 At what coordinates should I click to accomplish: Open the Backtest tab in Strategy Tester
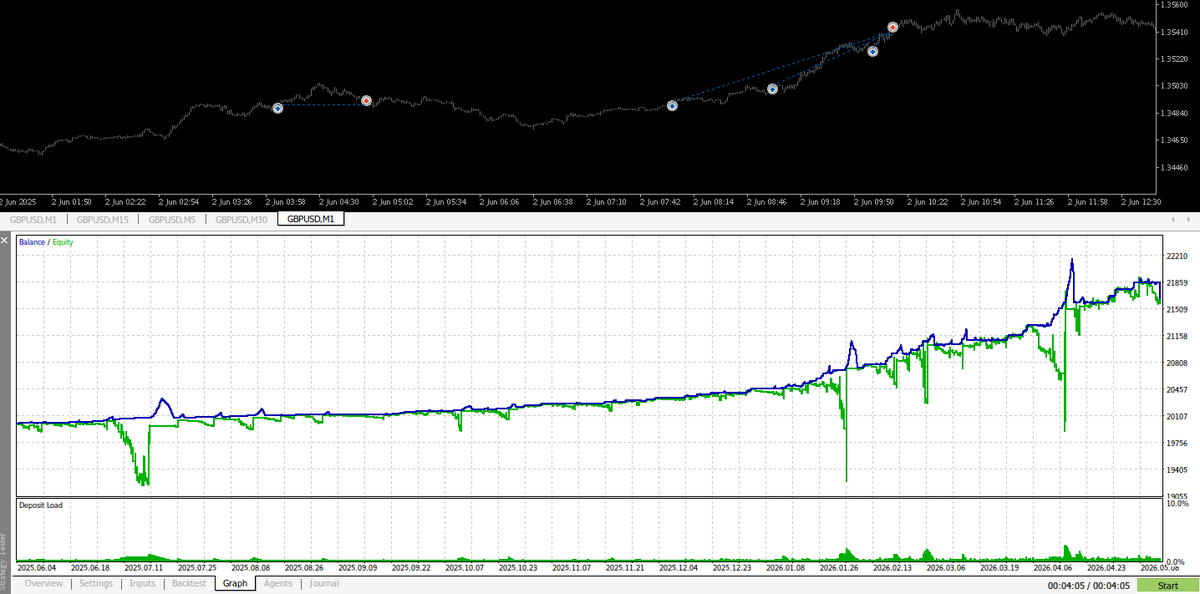(x=189, y=583)
